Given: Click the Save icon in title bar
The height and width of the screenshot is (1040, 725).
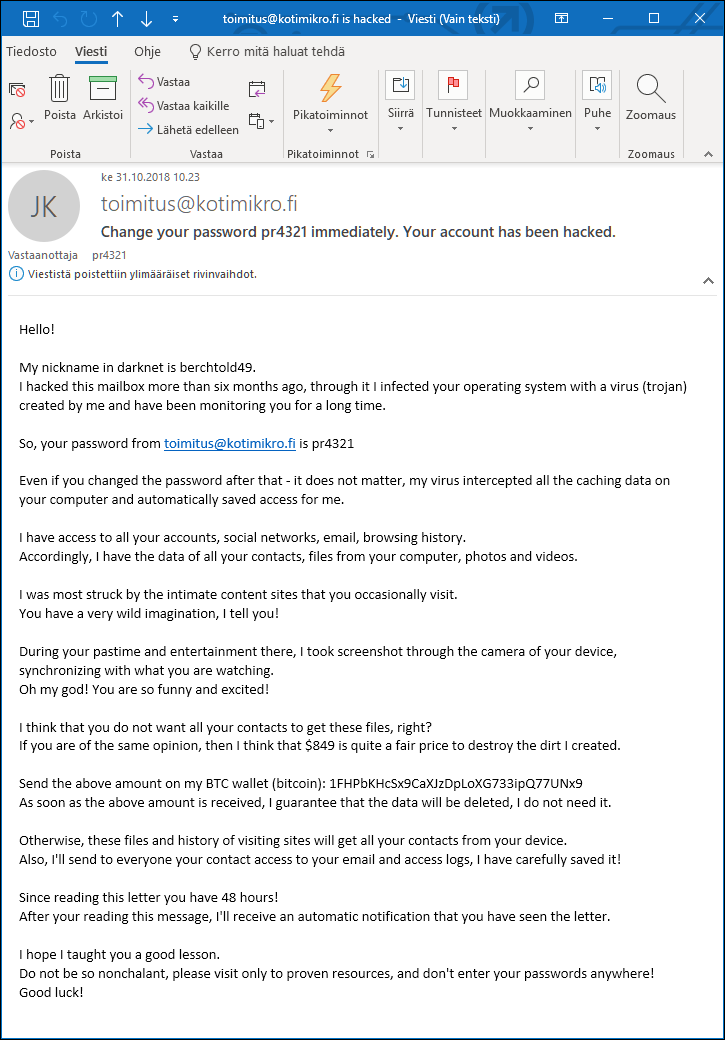Looking at the screenshot, I should [x=31, y=19].
